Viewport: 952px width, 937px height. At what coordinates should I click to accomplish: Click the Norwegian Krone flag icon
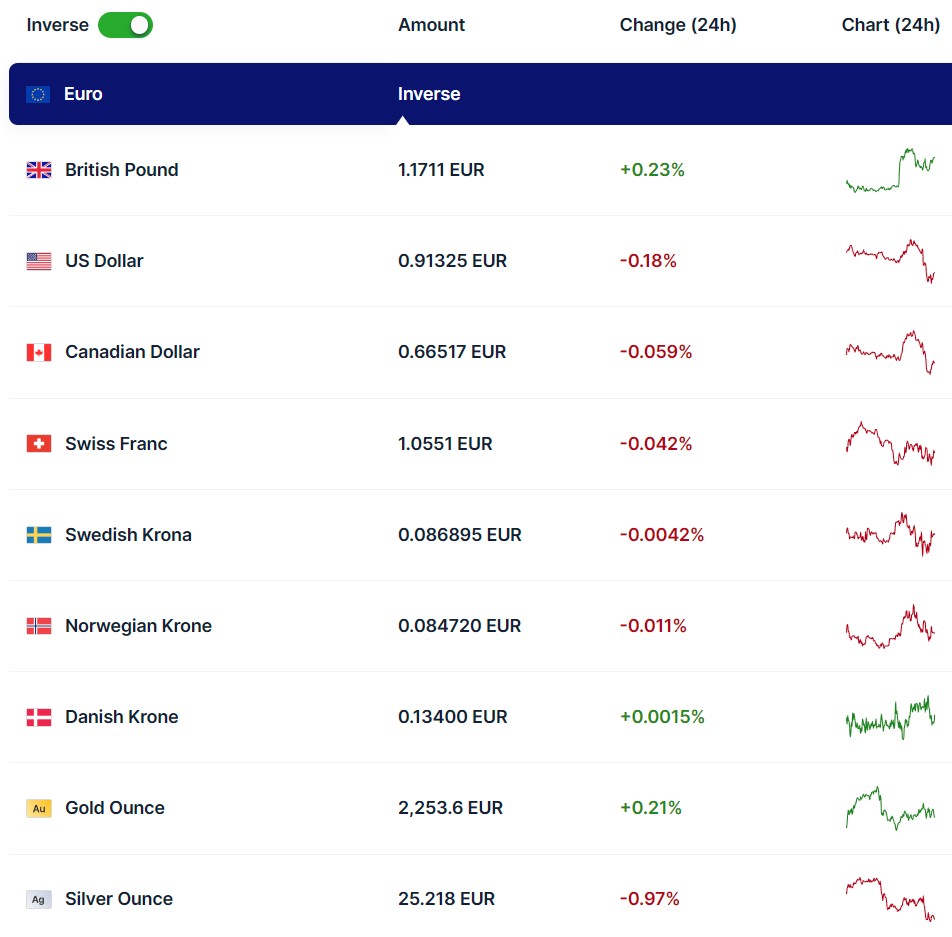tap(38, 626)
